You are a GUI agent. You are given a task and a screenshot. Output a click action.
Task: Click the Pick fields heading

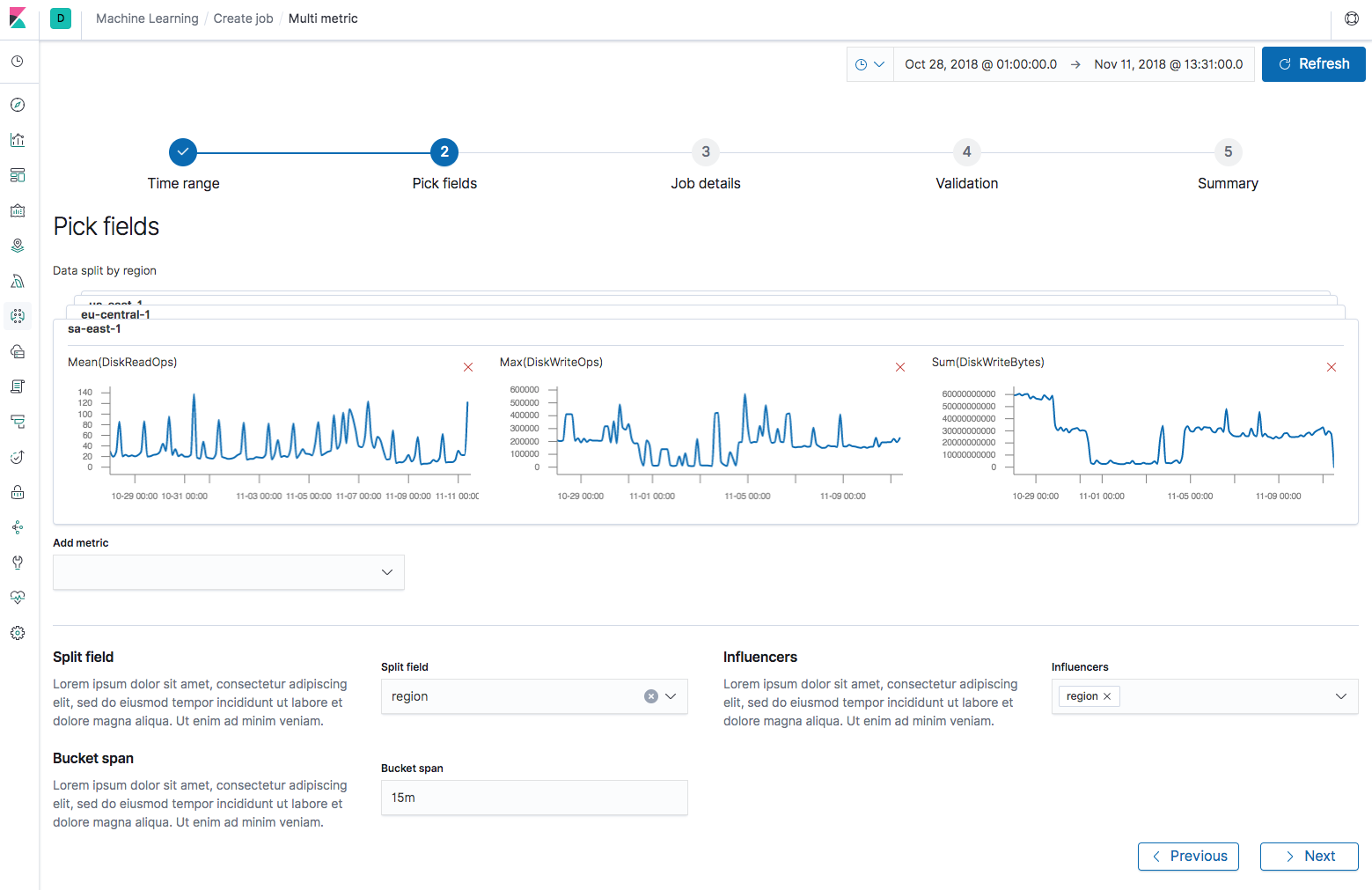click(x=106, y=226)
